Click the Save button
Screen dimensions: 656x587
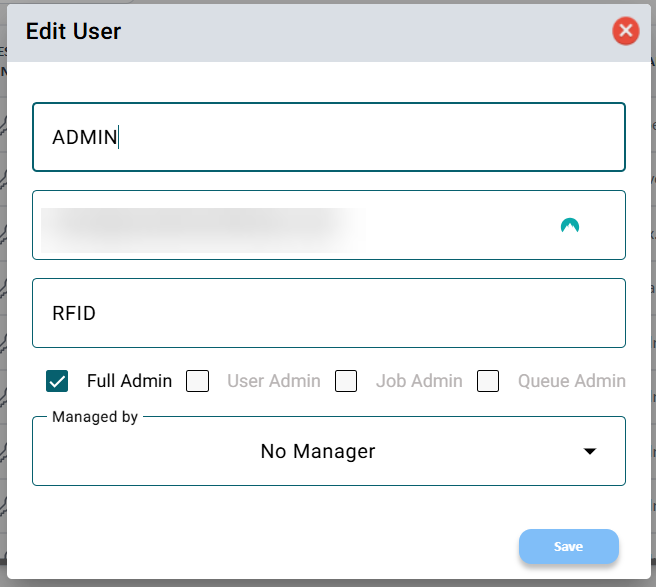pyautogui.click(x=568, y=547)
